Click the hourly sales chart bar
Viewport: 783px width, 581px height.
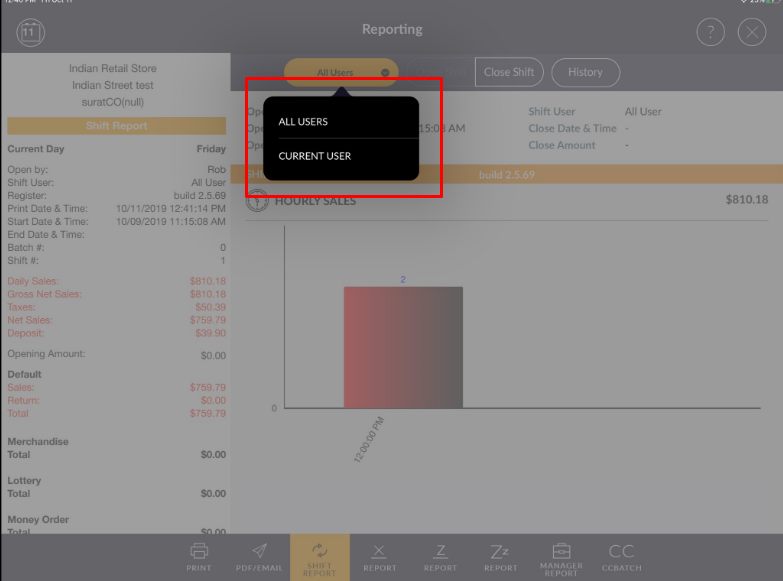pyautogui.click(x=403, y=347)
